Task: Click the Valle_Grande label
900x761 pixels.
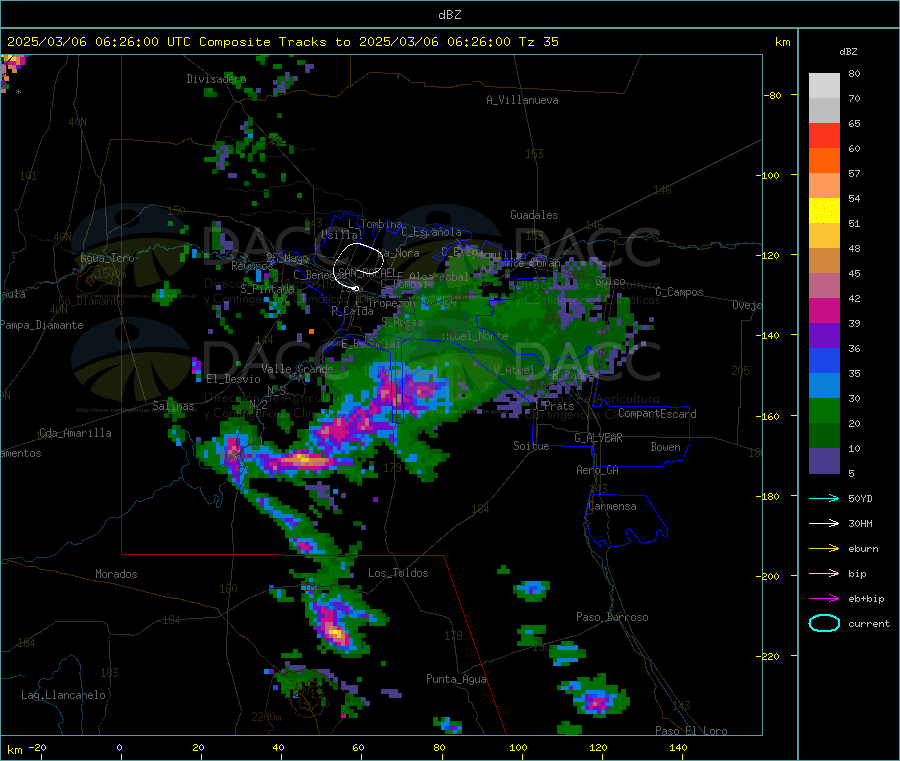Action: pyautogui.click(x=297, y=368)
